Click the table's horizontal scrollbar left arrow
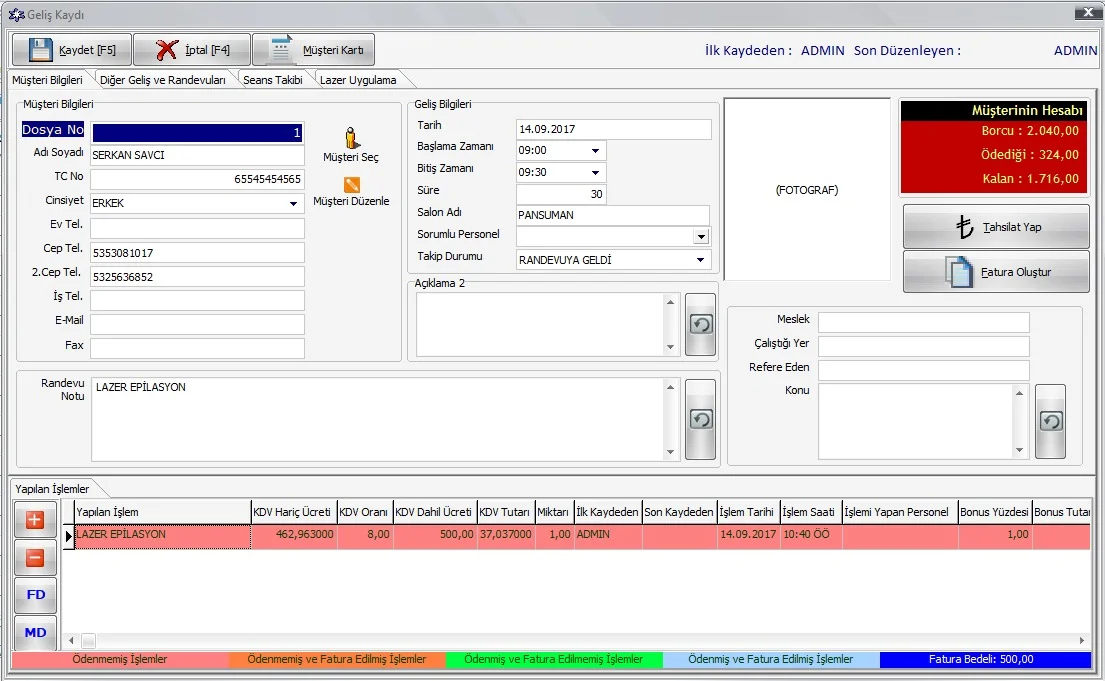The height and width of the screenshot is (681, 1105). (71, 641)
